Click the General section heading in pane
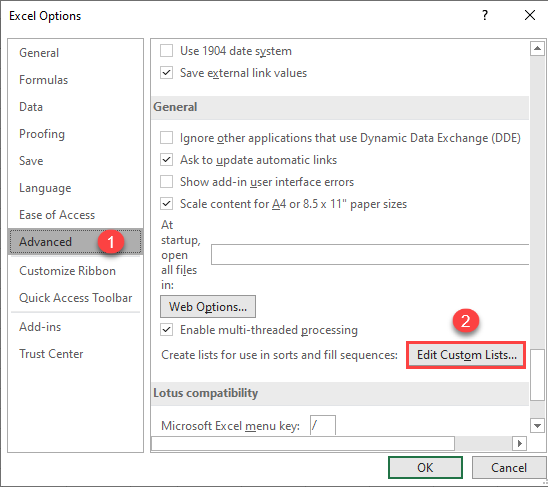 175,107
